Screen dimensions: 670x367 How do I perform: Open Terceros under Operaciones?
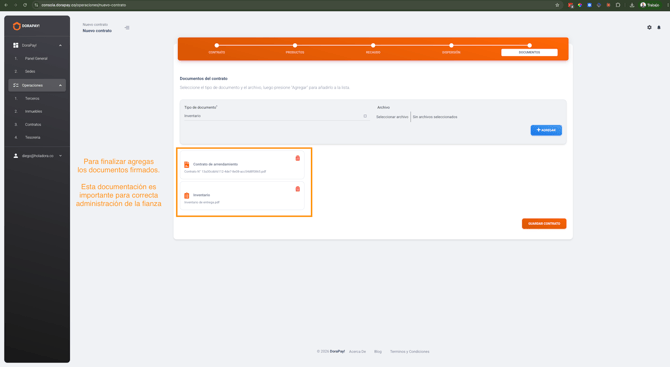point(32,99)
